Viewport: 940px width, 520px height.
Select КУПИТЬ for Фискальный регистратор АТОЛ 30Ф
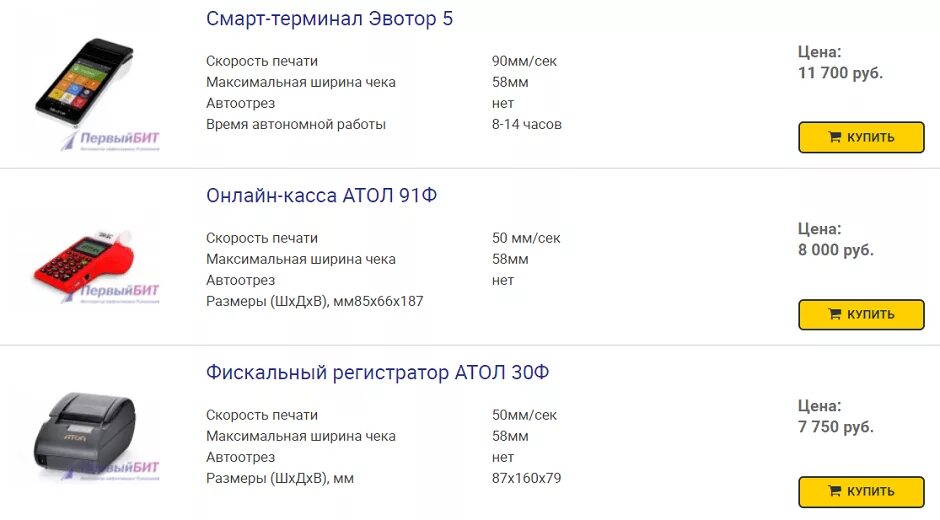coord(861,492)
